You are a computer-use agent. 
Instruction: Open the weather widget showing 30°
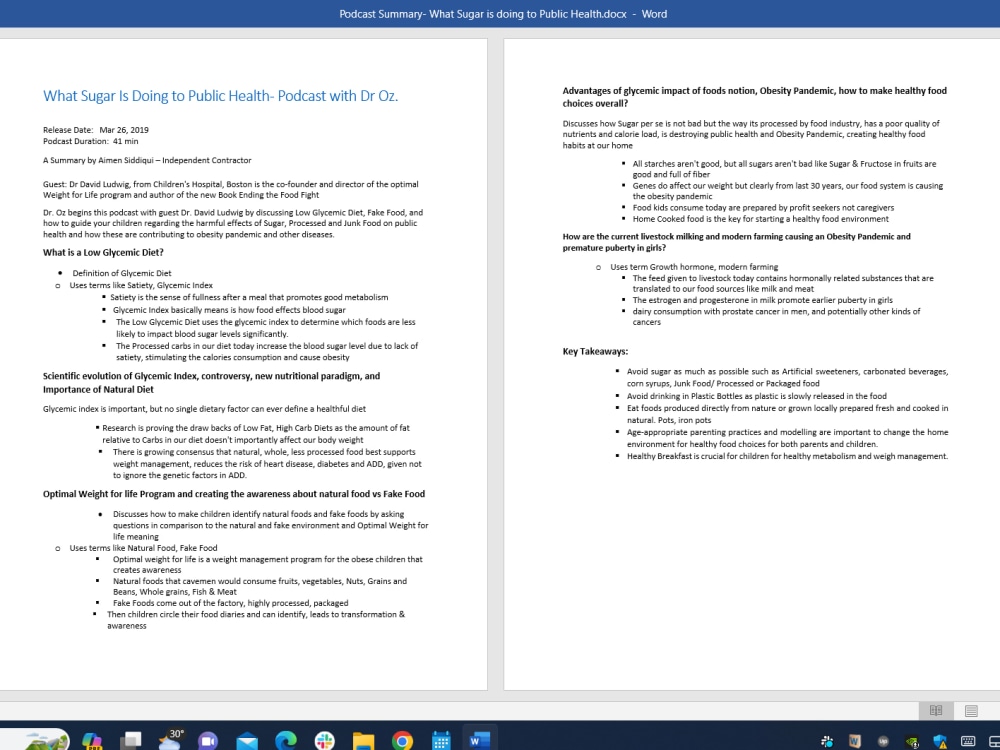(x=170, y=740)
